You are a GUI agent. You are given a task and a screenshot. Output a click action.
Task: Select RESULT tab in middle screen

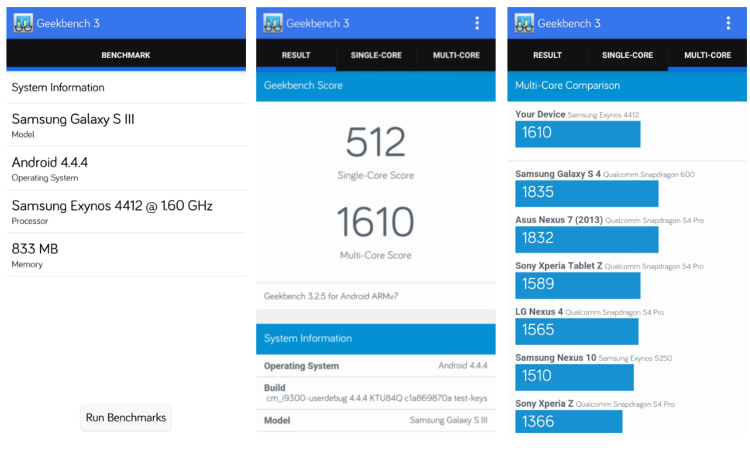(296, 55)
